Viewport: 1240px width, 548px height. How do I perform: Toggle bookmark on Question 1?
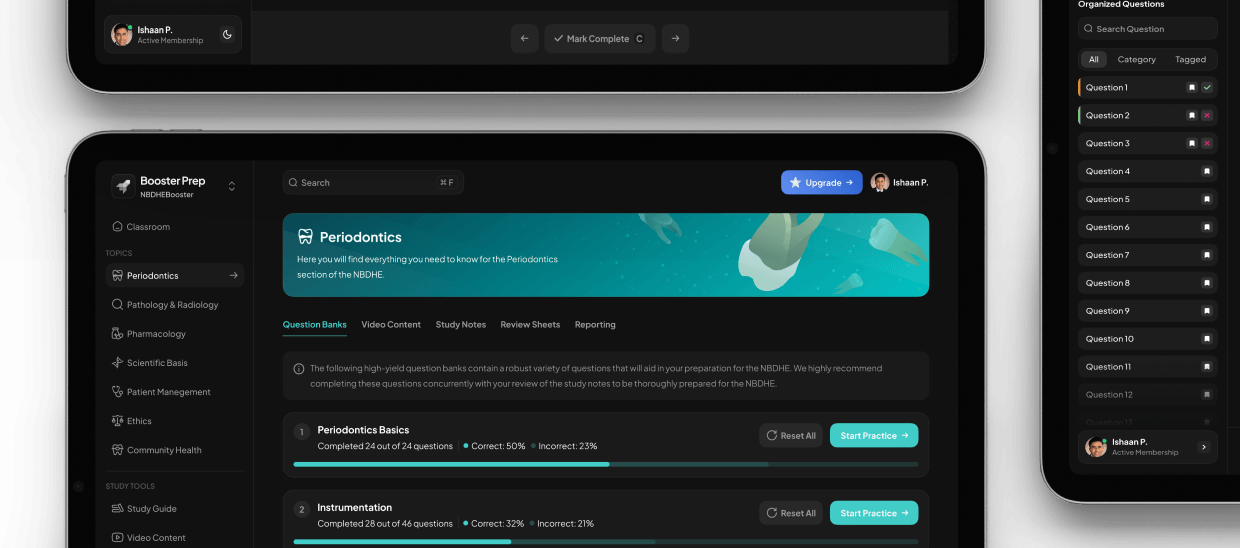tap(1192, 87)
